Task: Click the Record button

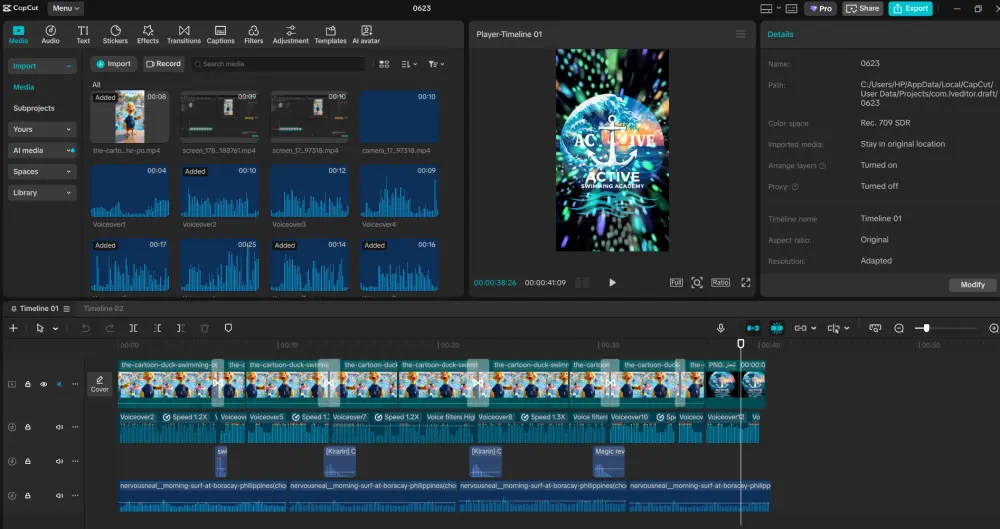Action: tap(163, 64)
